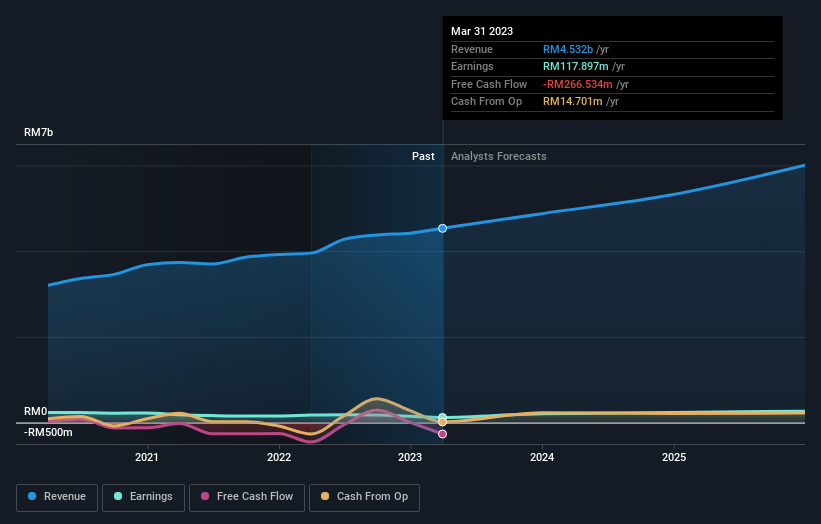Image resolution: width=821 pixels, height=524 pixels.
Task: Click the 2022 x-axis label
Action: (279, 458)
